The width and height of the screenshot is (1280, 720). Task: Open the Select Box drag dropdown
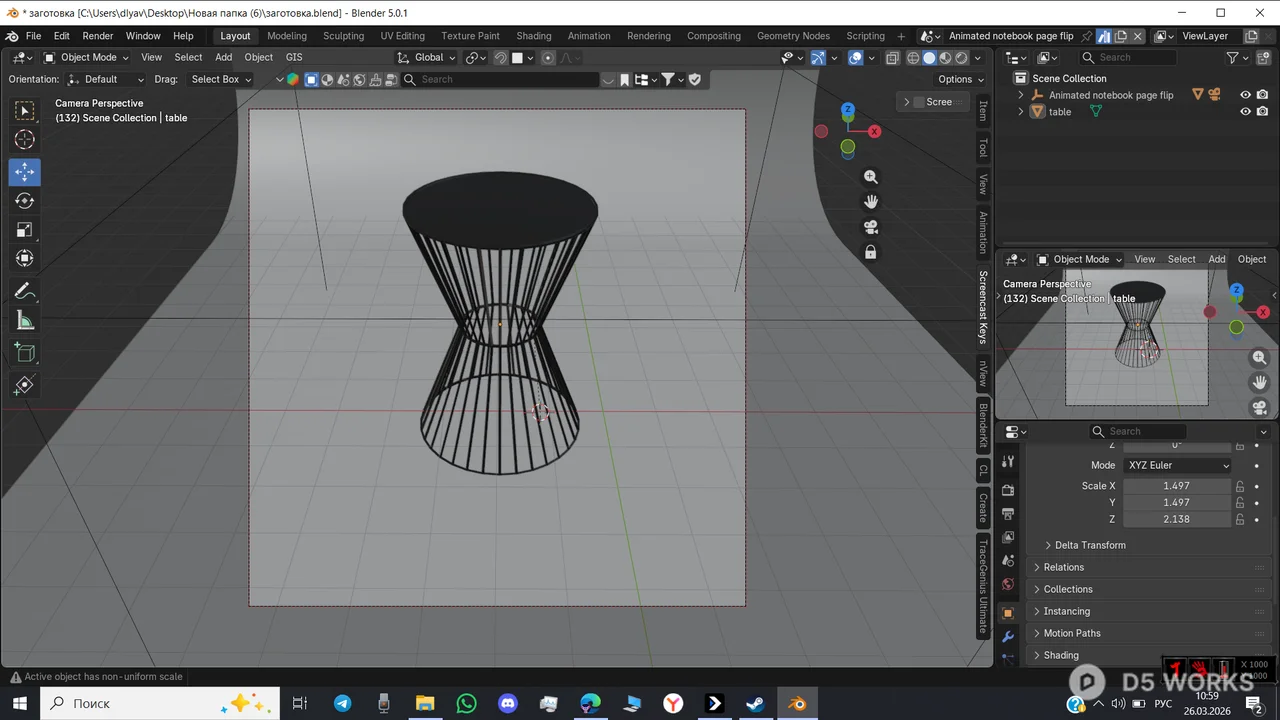pyautogui.click(x=222, y=79)
